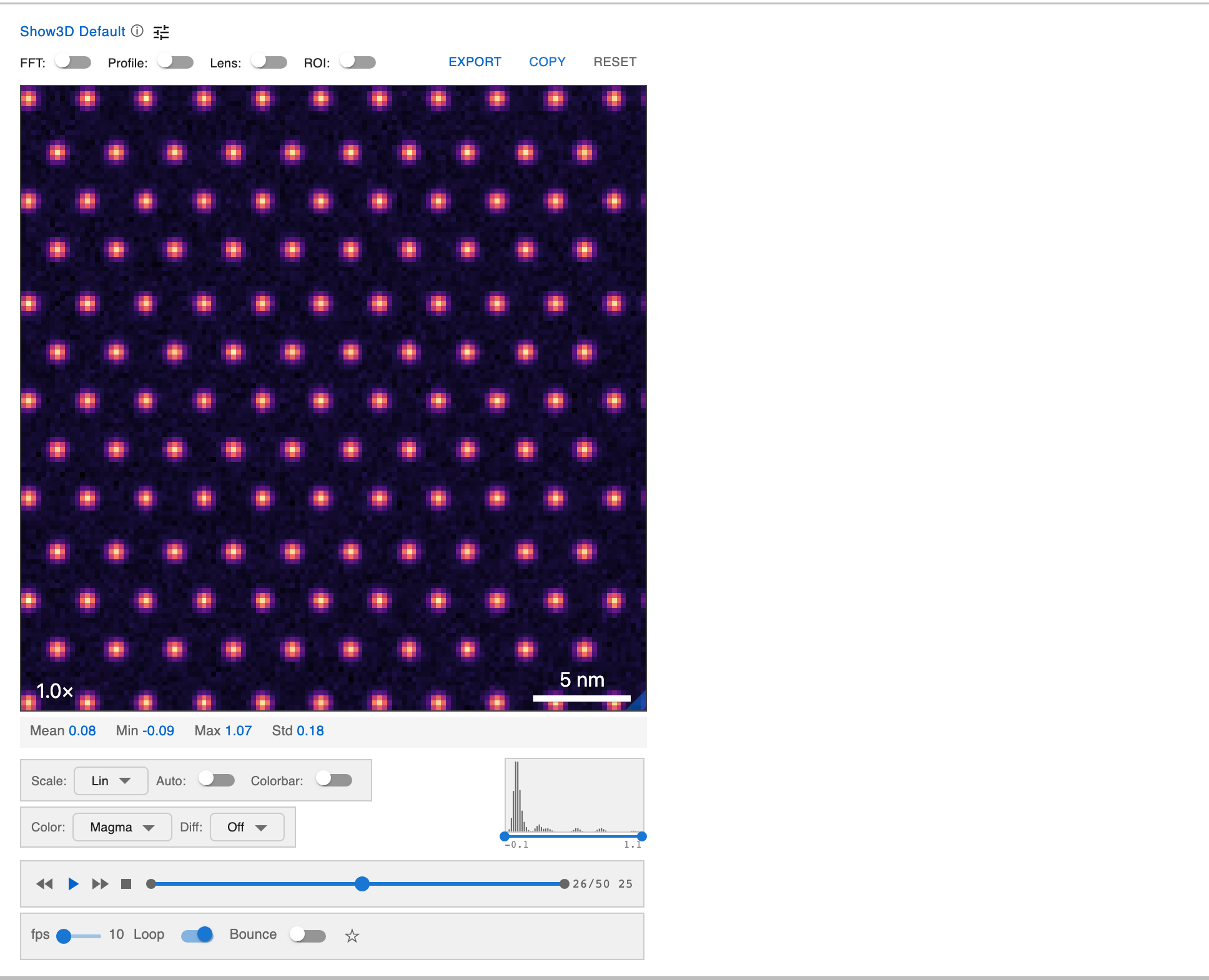Enable the Colorbar toggle
Screen dimensions: 1209x980
(333, 780)
